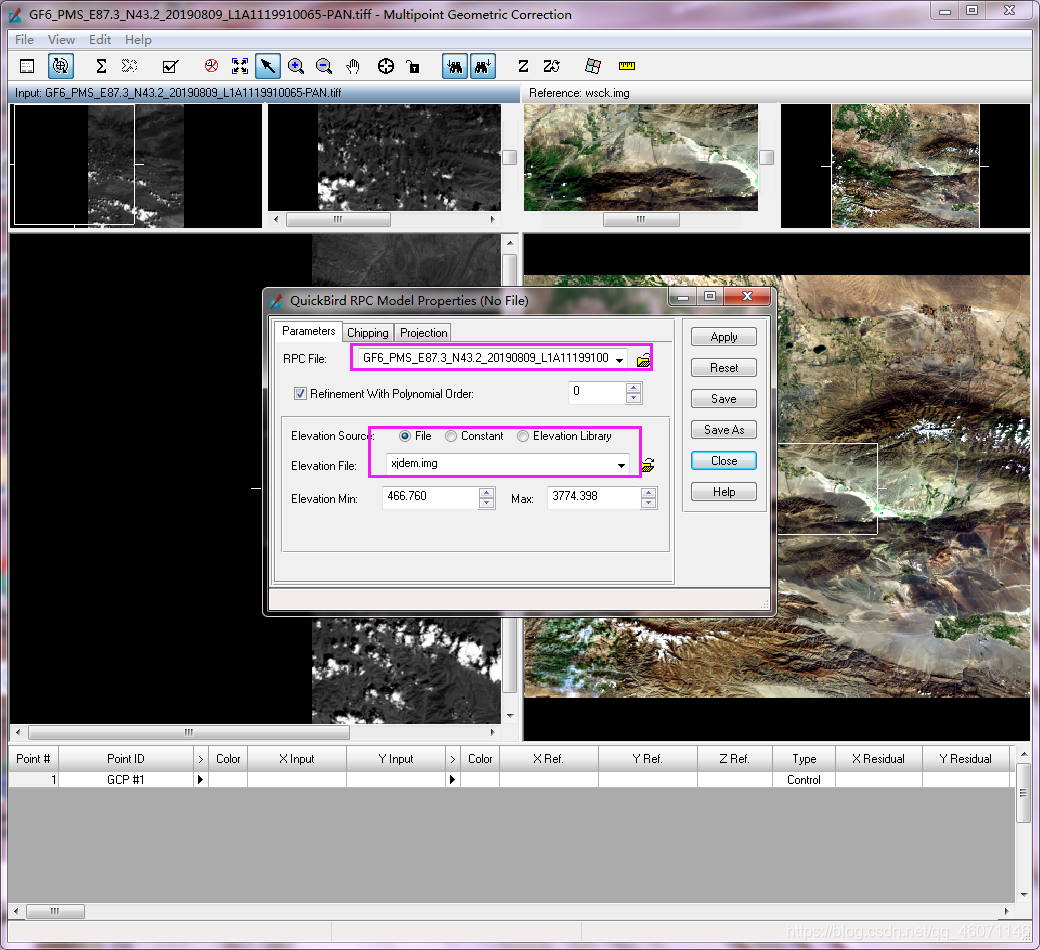Expand arrow after Point ID column header
This screenshot has height=950, width=1040.
[200, 759]
